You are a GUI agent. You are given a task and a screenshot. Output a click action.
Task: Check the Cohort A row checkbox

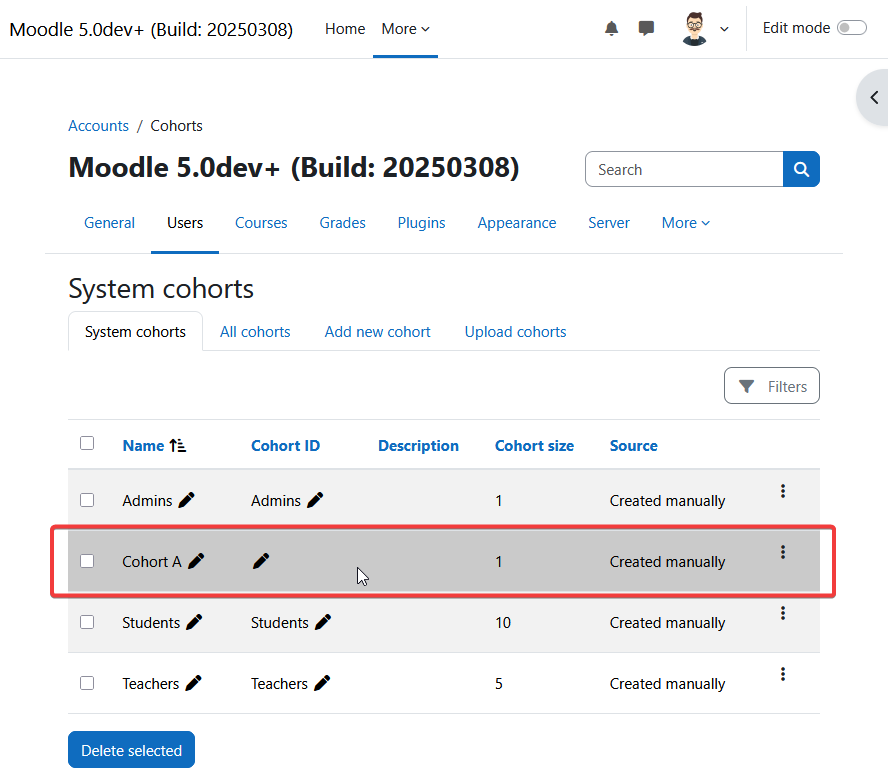[x=87, y=561]
